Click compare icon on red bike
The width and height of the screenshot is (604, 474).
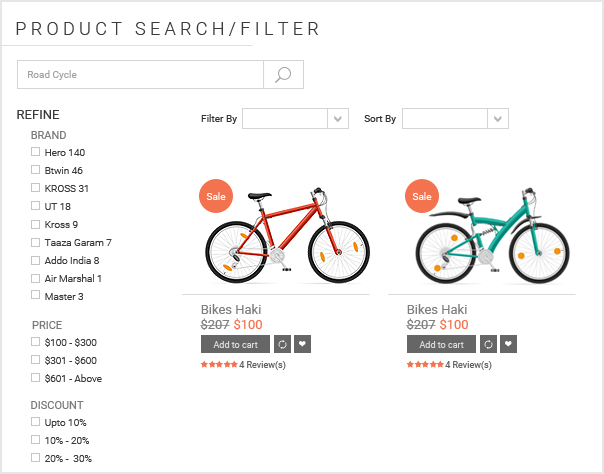[x=282, y=345]
